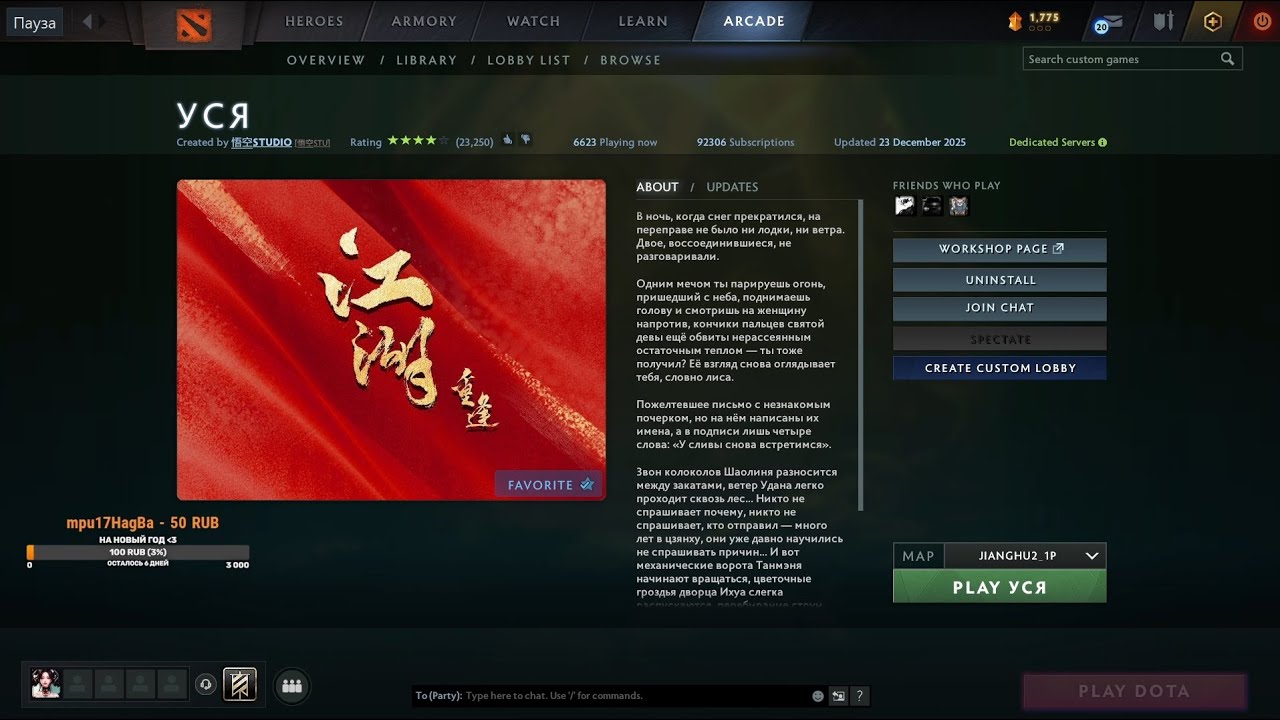Toggle FAVORITE on the game image
Viewport: 1280px width, 720px height.
point(549,485)
